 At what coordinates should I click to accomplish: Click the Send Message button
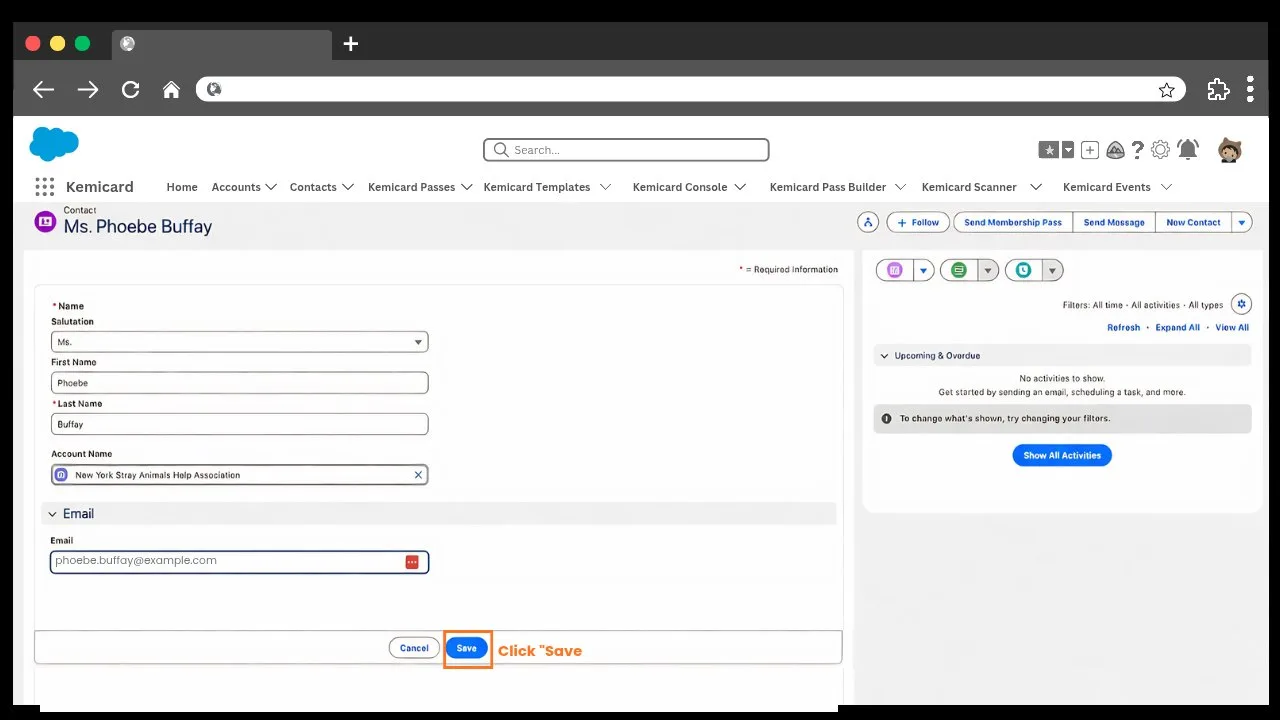tap(1114, 222)
